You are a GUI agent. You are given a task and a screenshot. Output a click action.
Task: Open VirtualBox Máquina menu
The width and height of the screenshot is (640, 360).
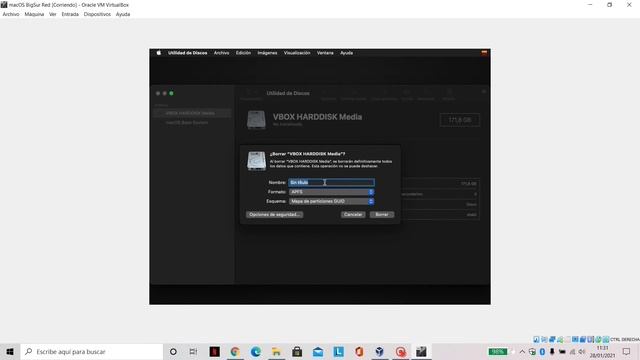coord(34,14)
